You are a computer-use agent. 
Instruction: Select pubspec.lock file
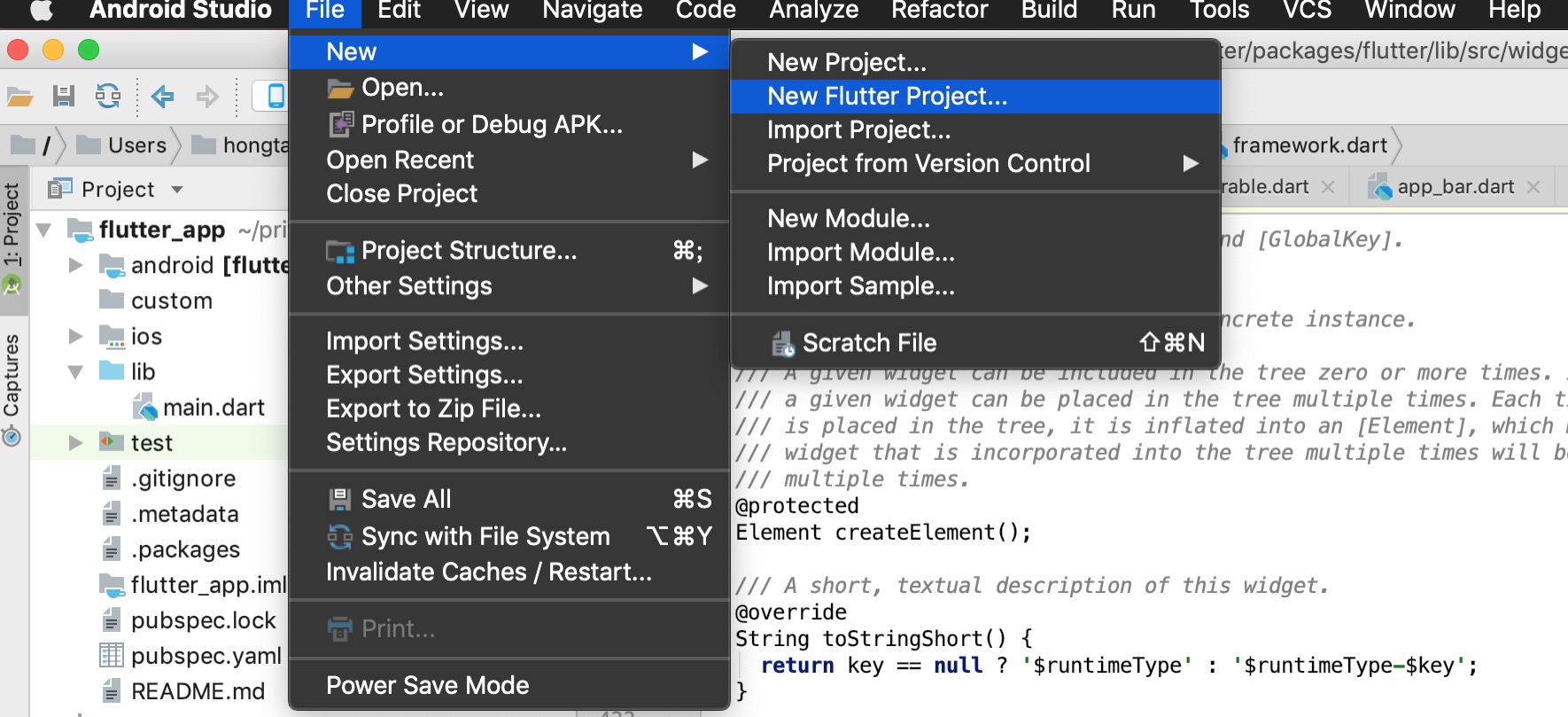pos(203,620)
